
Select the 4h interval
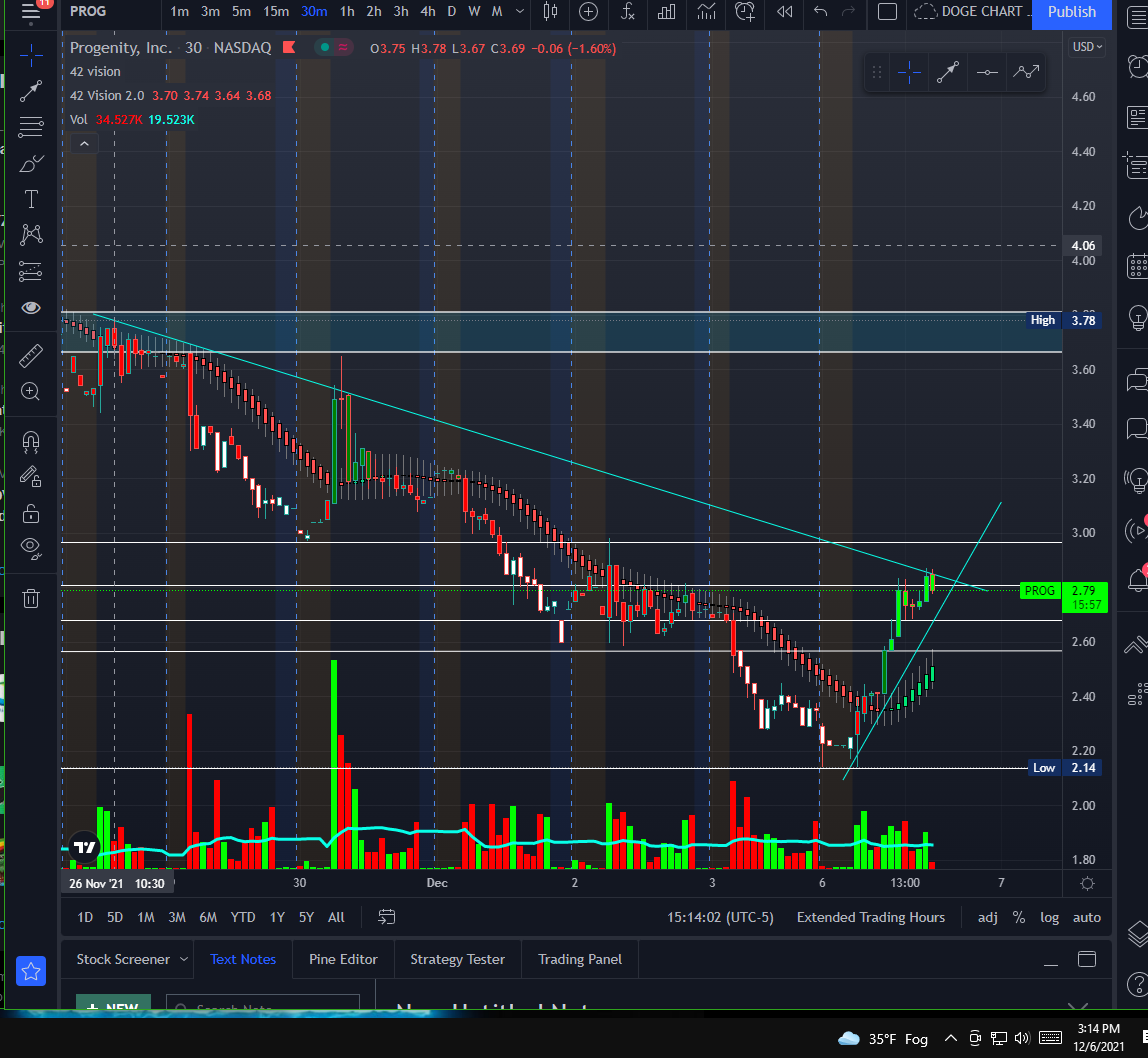[428, 12]
